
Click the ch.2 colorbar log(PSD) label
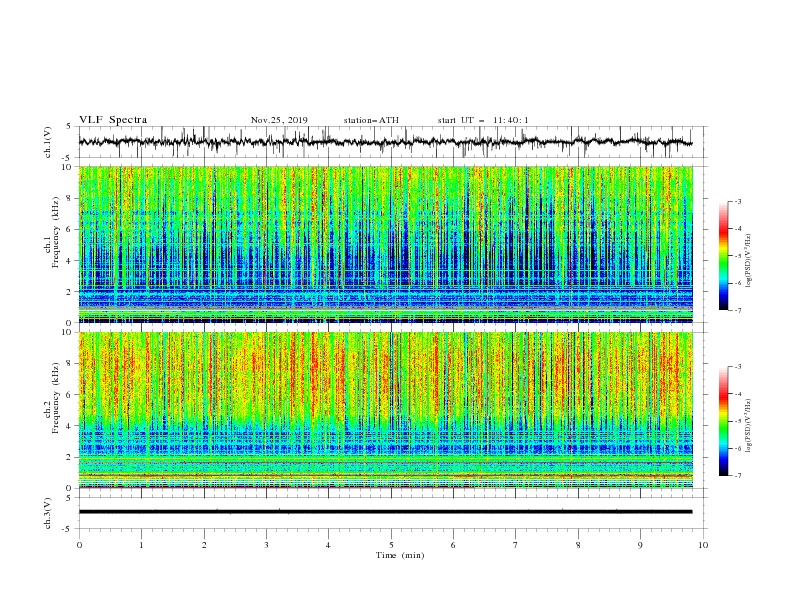point(748,426)
